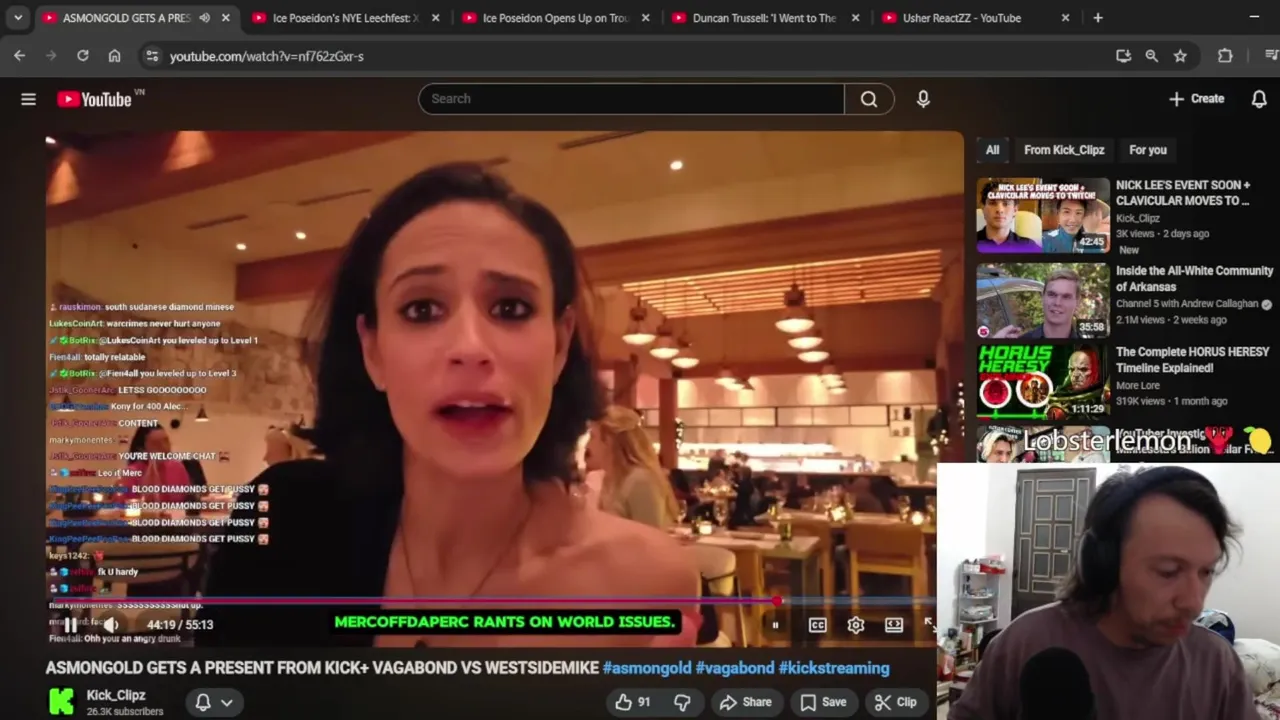The image size is (1280, 720).
Task: Open the #asmongold hashtag
Action: (x=647, y=668)
